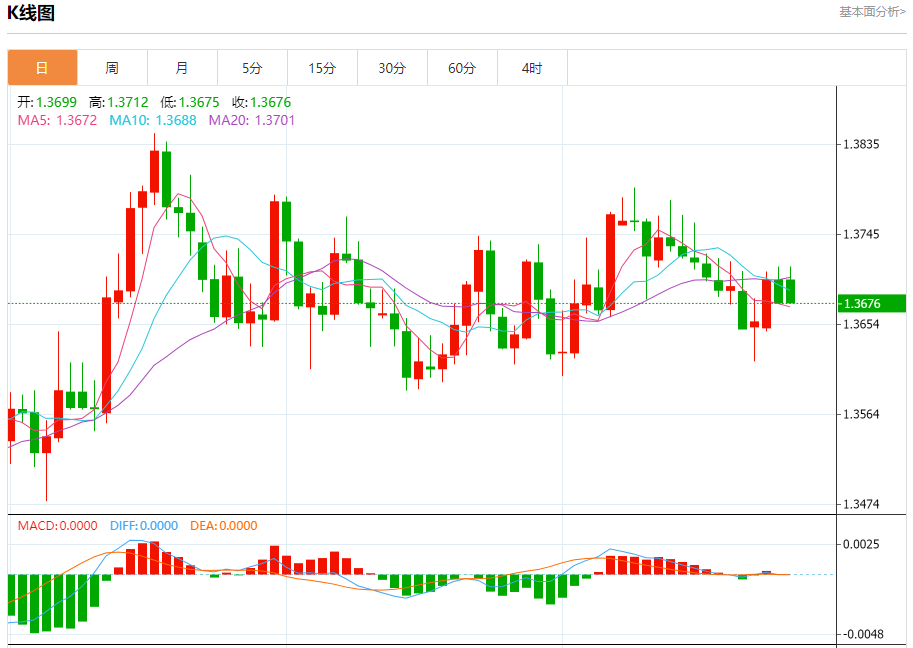Click the 1.3474 price axis label
913x648 pixels.
click(861, 504)
